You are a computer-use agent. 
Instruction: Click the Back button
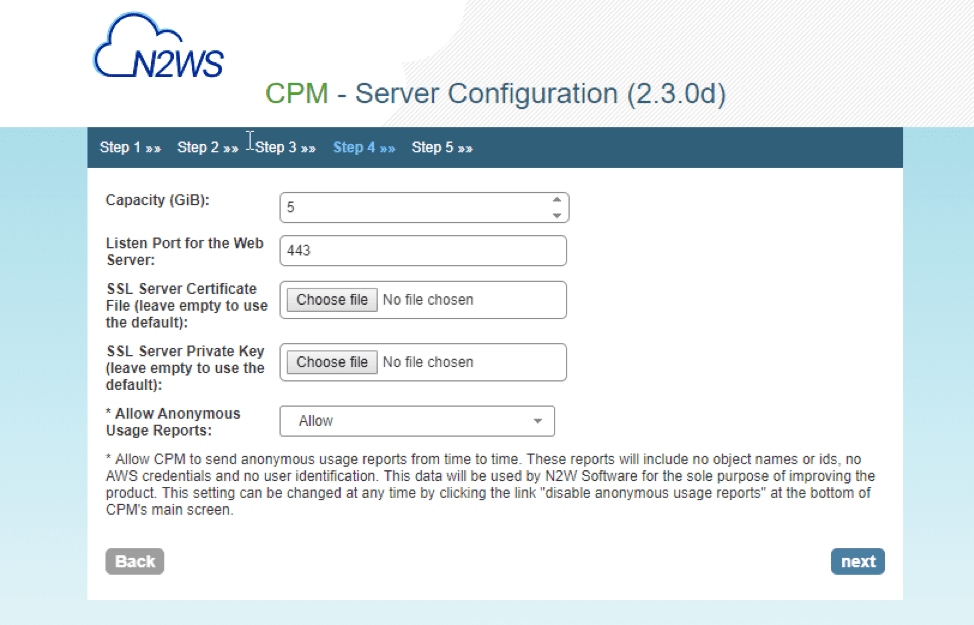click(135, 562)
